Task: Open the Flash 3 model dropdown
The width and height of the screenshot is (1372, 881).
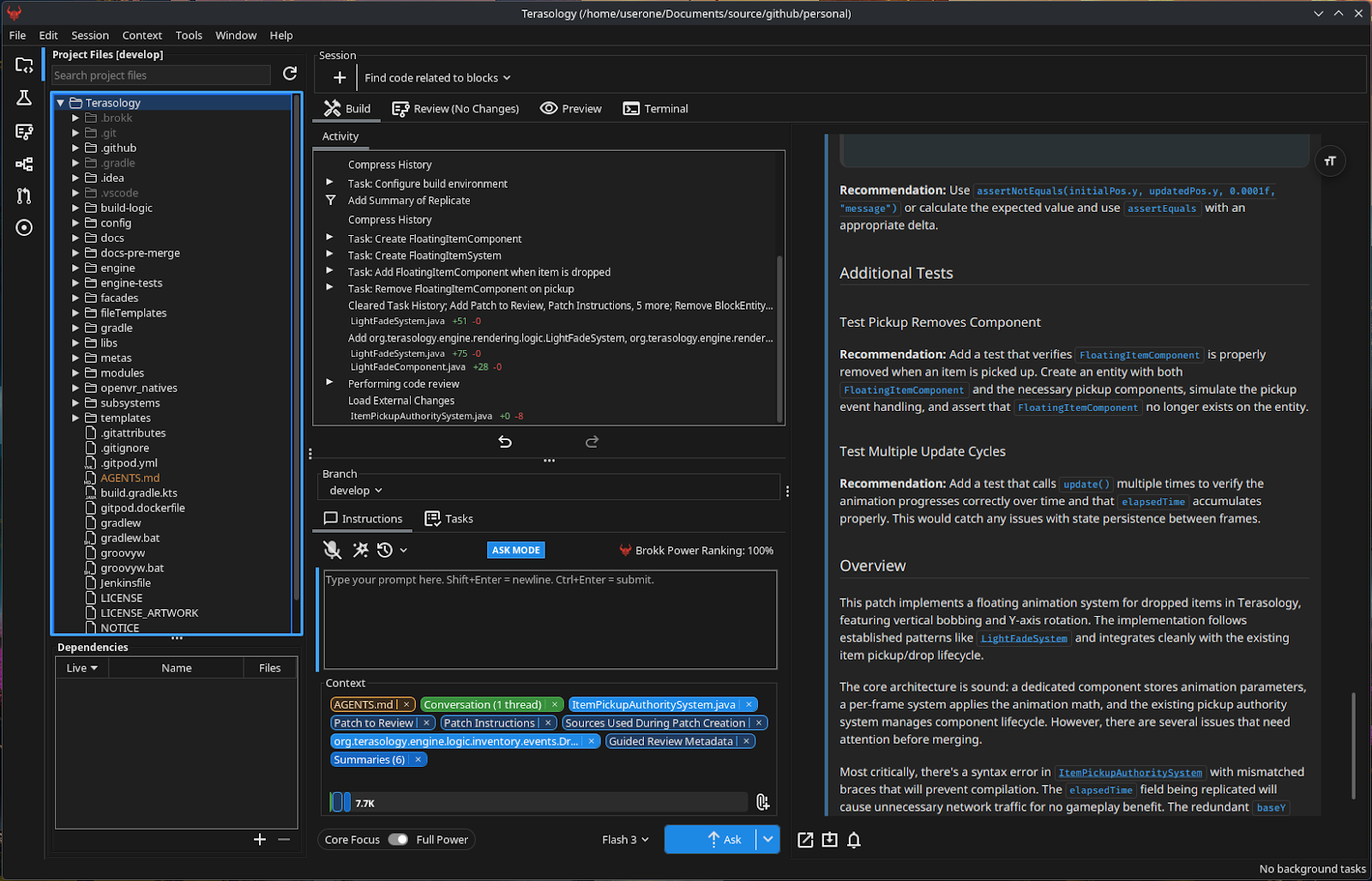Action: point(625,840)
